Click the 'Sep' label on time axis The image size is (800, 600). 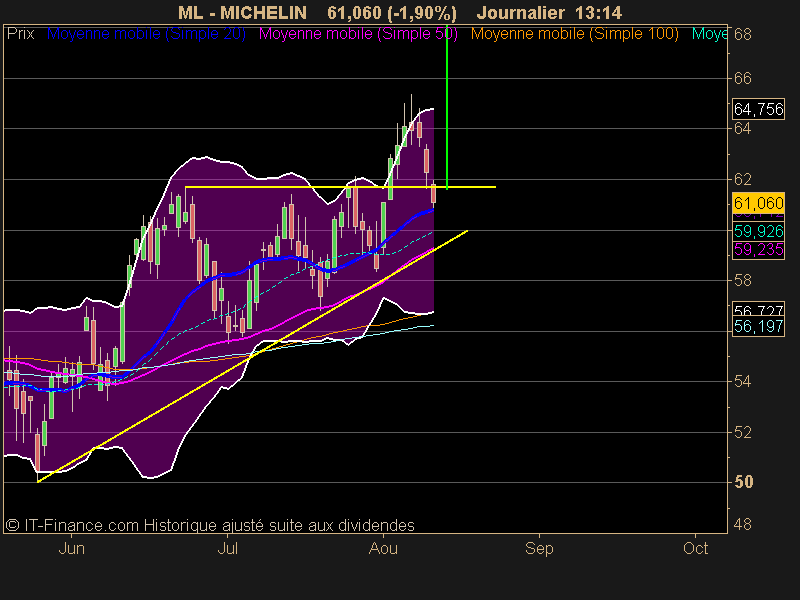point(539,548)
